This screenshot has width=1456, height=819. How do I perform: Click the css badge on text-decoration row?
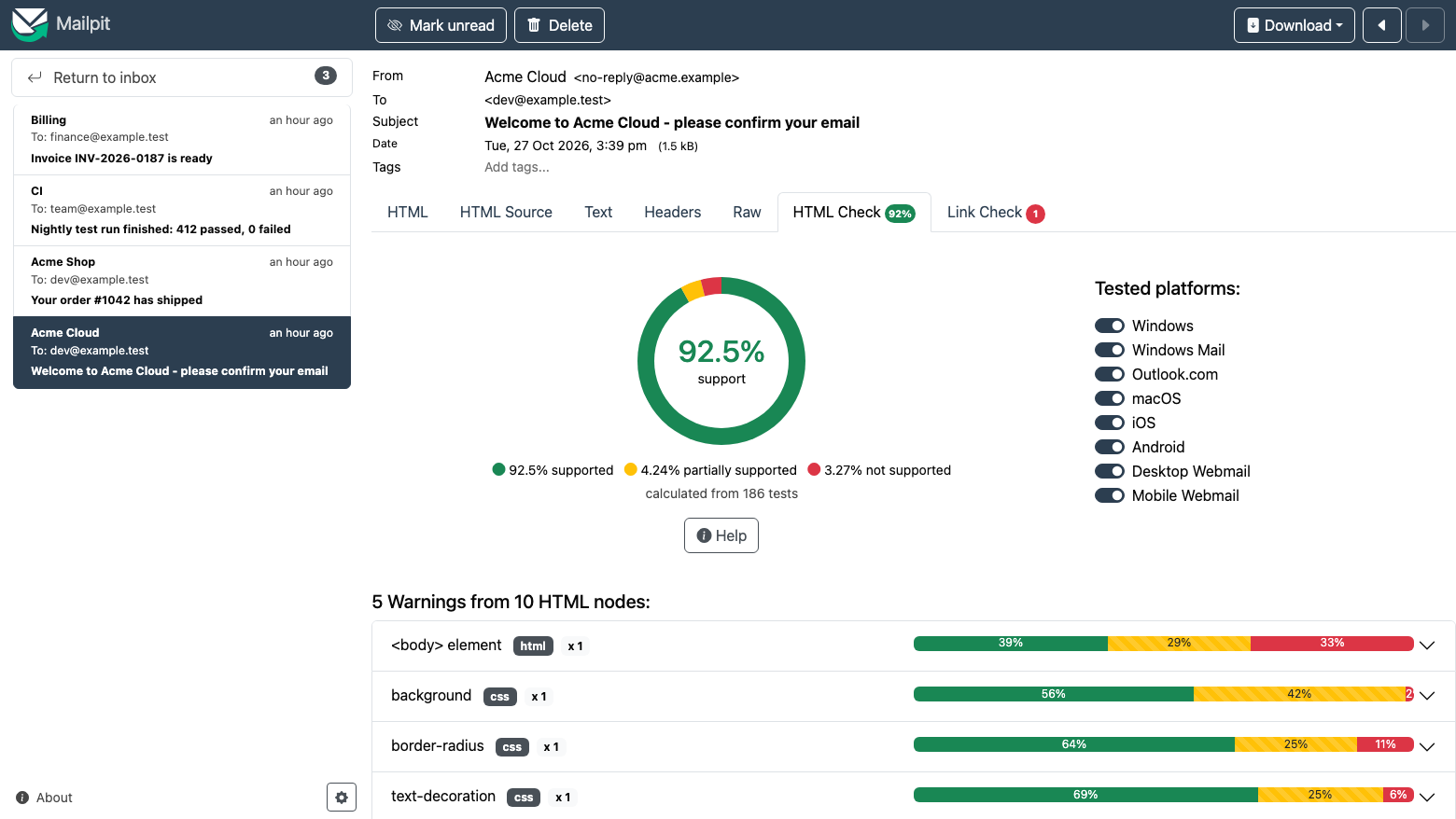(x=524, y=797)
